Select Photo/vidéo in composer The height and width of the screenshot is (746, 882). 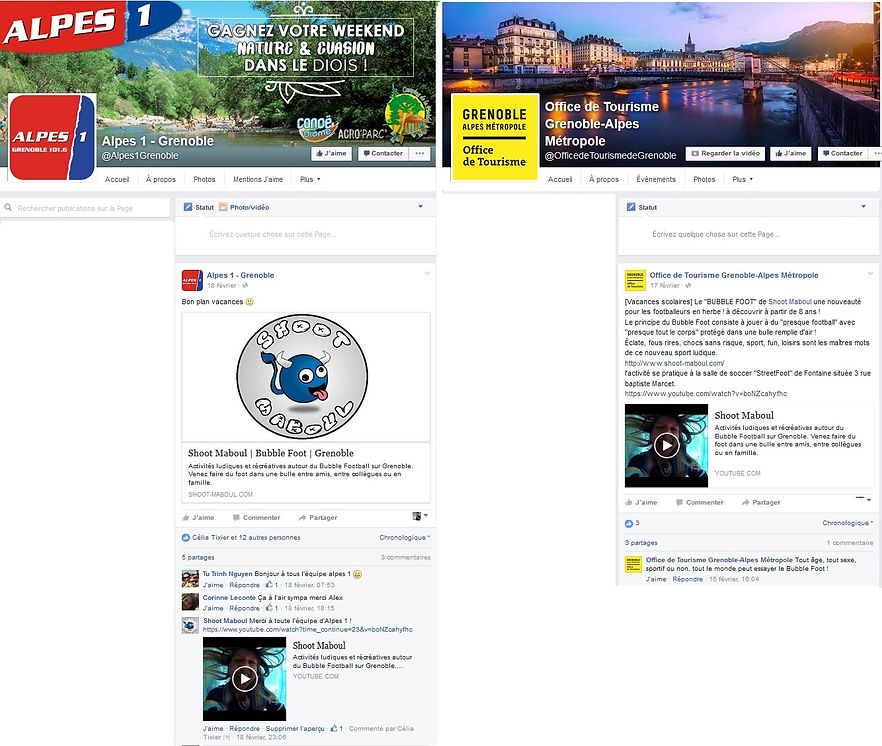pyautogui.click(x=244, y=208)
